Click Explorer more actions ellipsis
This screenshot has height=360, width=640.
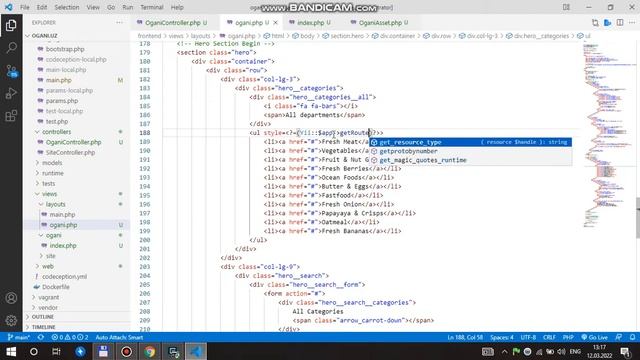[119, 23]
